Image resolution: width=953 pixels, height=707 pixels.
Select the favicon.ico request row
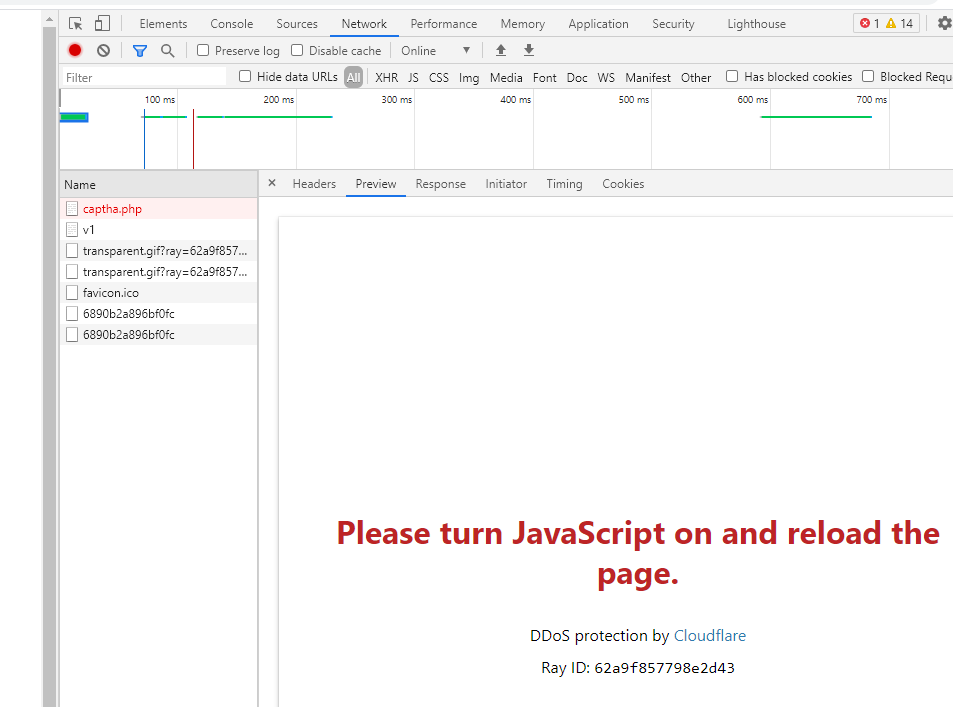point(159,293)
